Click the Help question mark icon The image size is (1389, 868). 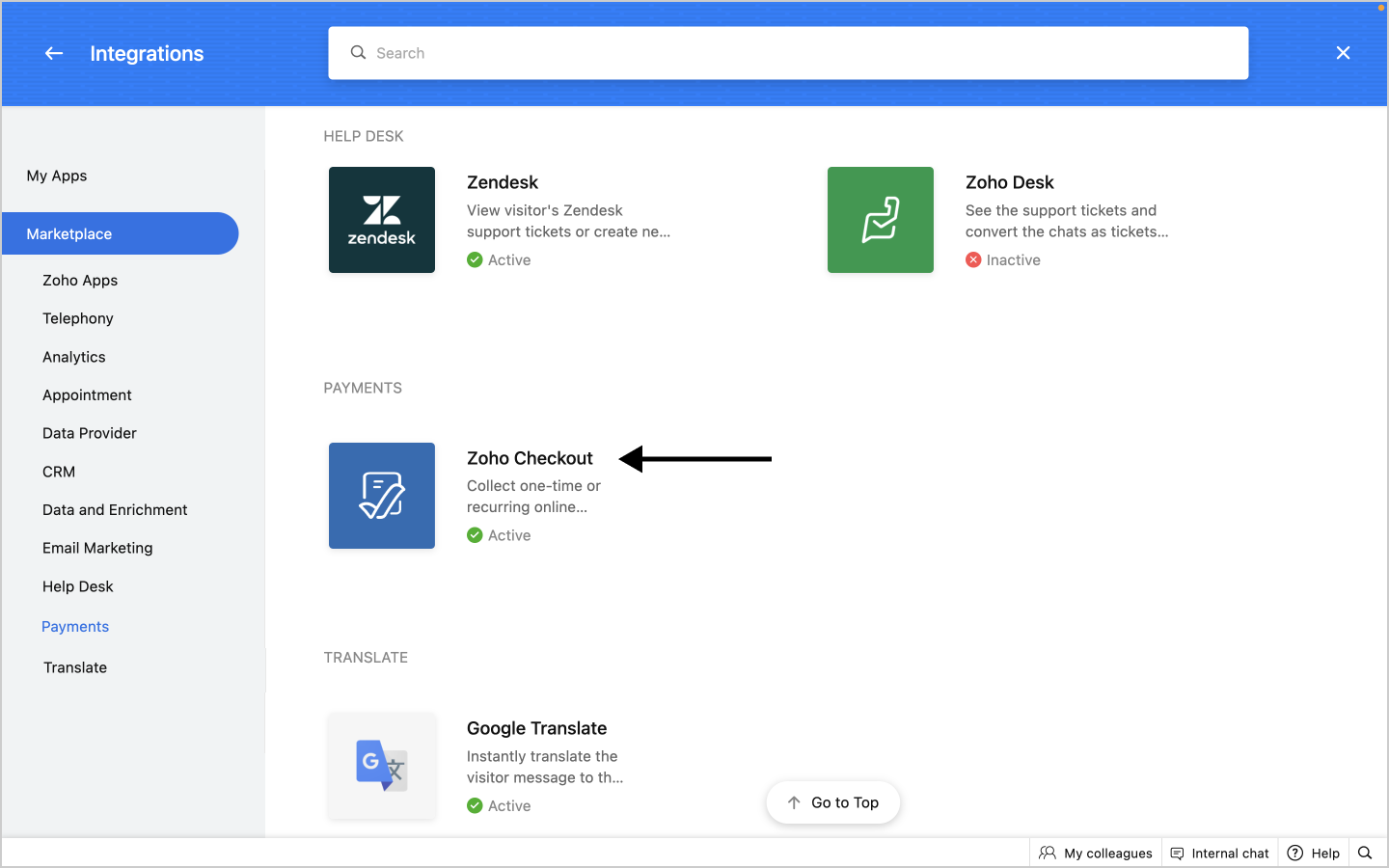(x=1295, y=853)
